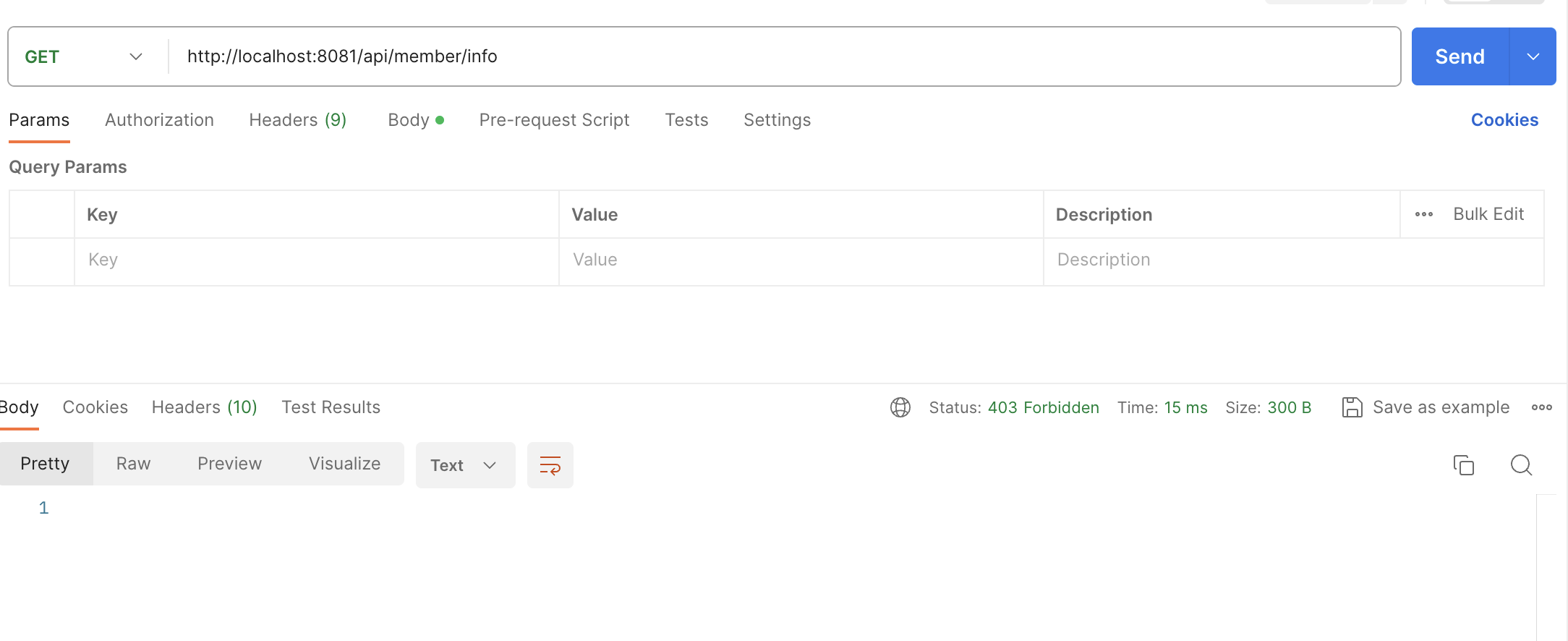This screenshot has width=1568, height=641.
Task: Click the Save as example label
Action: click(x=1441, y=407)
